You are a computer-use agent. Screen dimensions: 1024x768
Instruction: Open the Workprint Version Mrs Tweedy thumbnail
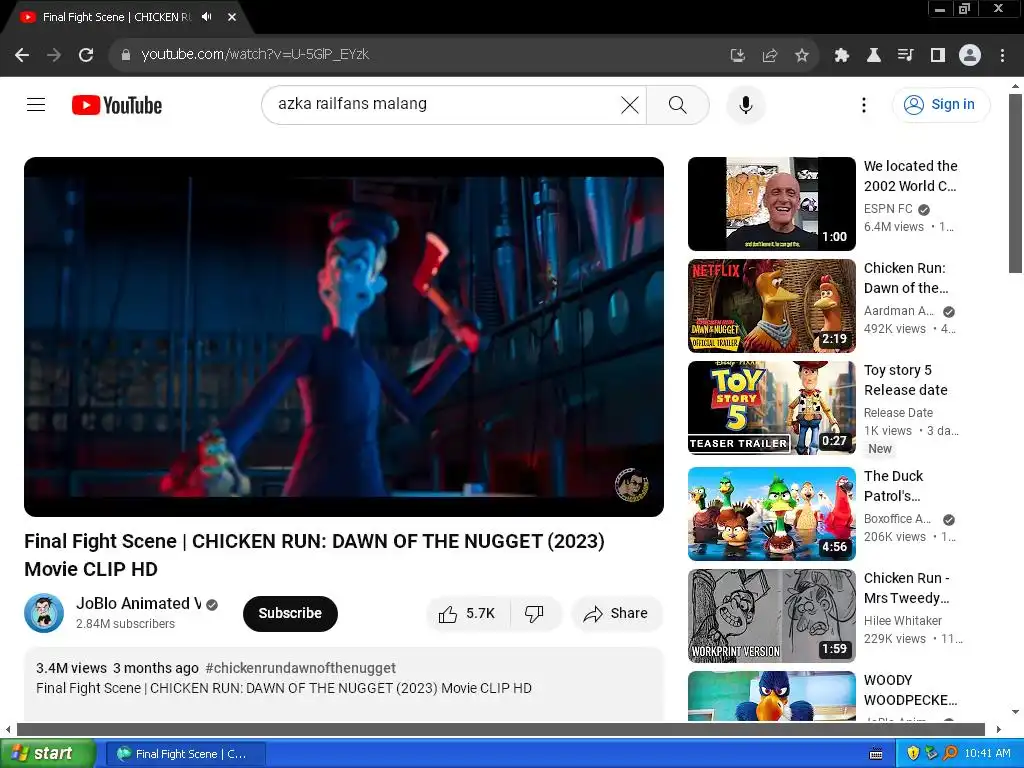(771, 616)
